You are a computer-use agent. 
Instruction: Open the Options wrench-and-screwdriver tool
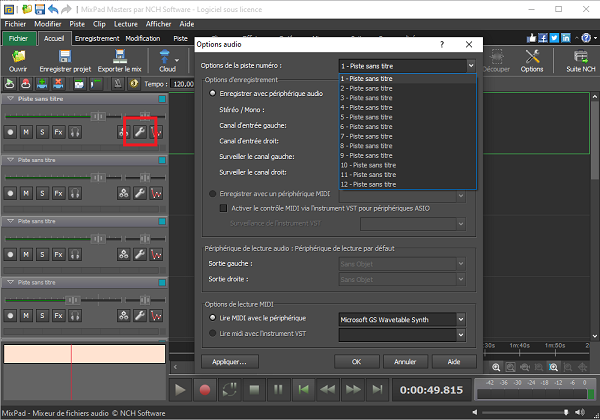coord(532,57)
